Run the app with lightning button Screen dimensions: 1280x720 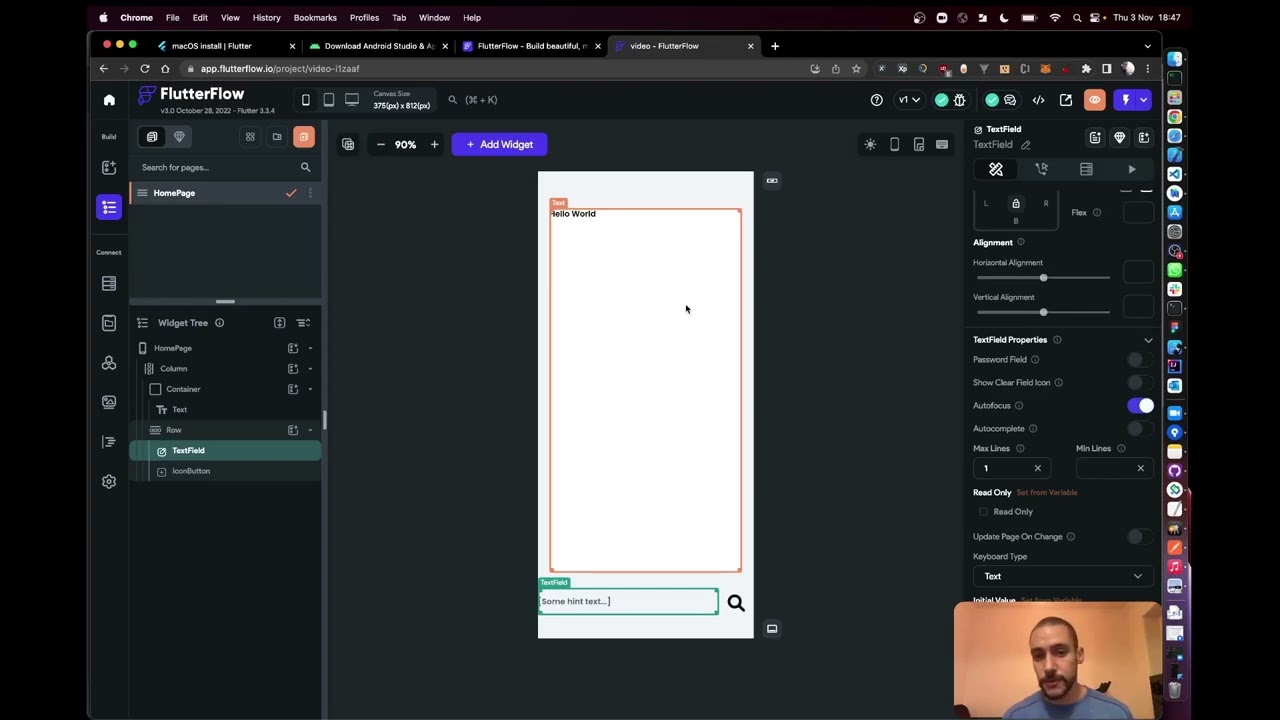[x=1125, y=100]
